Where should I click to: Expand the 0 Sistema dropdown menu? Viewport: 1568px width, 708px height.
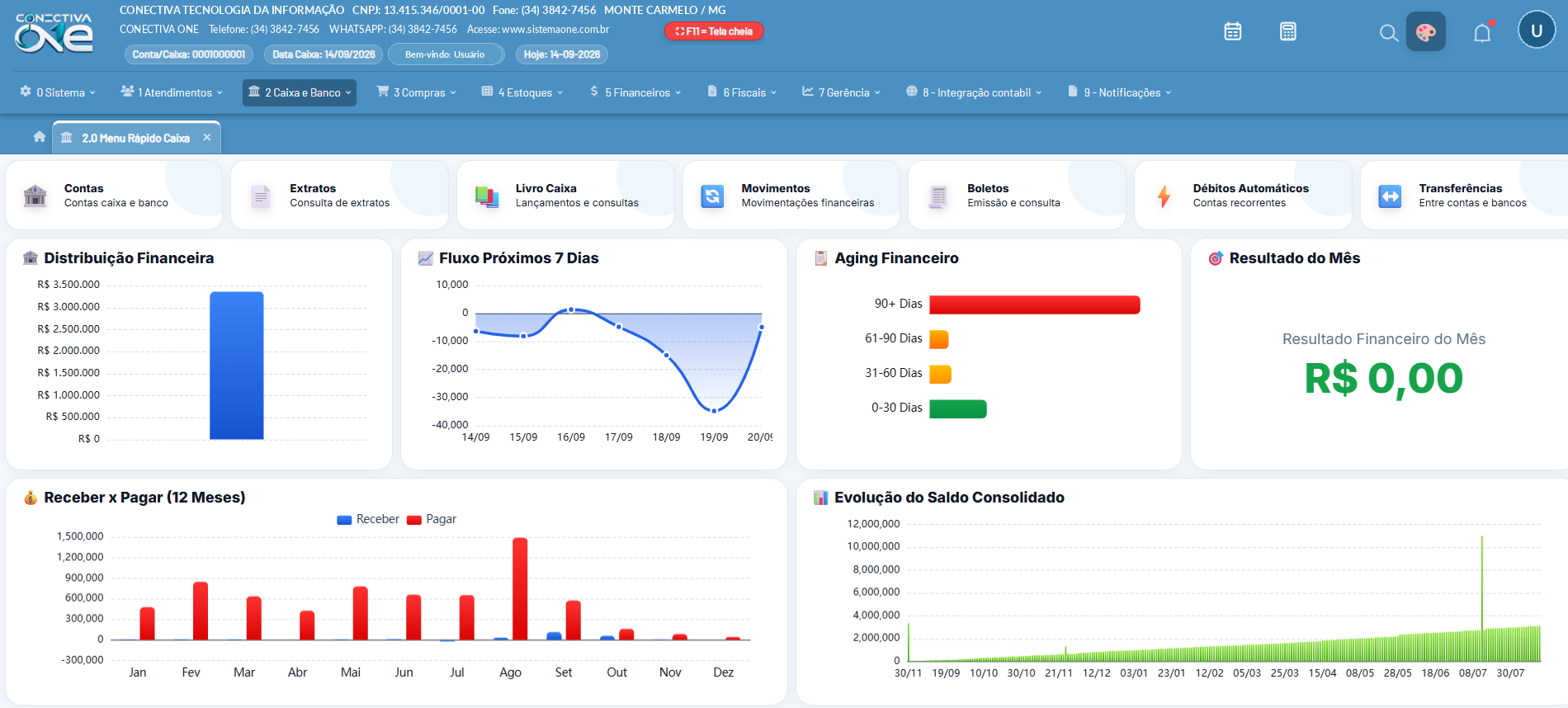[58, 92]
